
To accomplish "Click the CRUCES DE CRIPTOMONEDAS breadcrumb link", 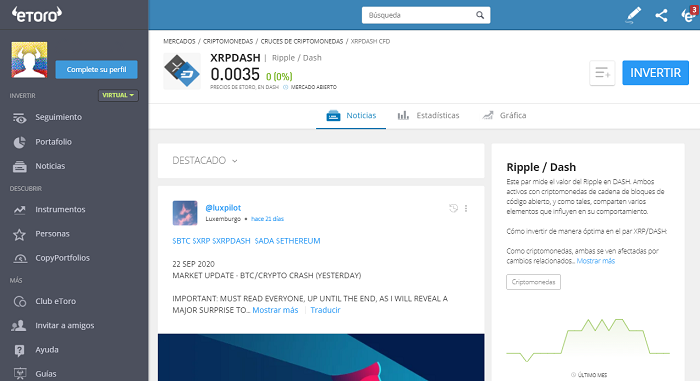I will tap(302, 41).
